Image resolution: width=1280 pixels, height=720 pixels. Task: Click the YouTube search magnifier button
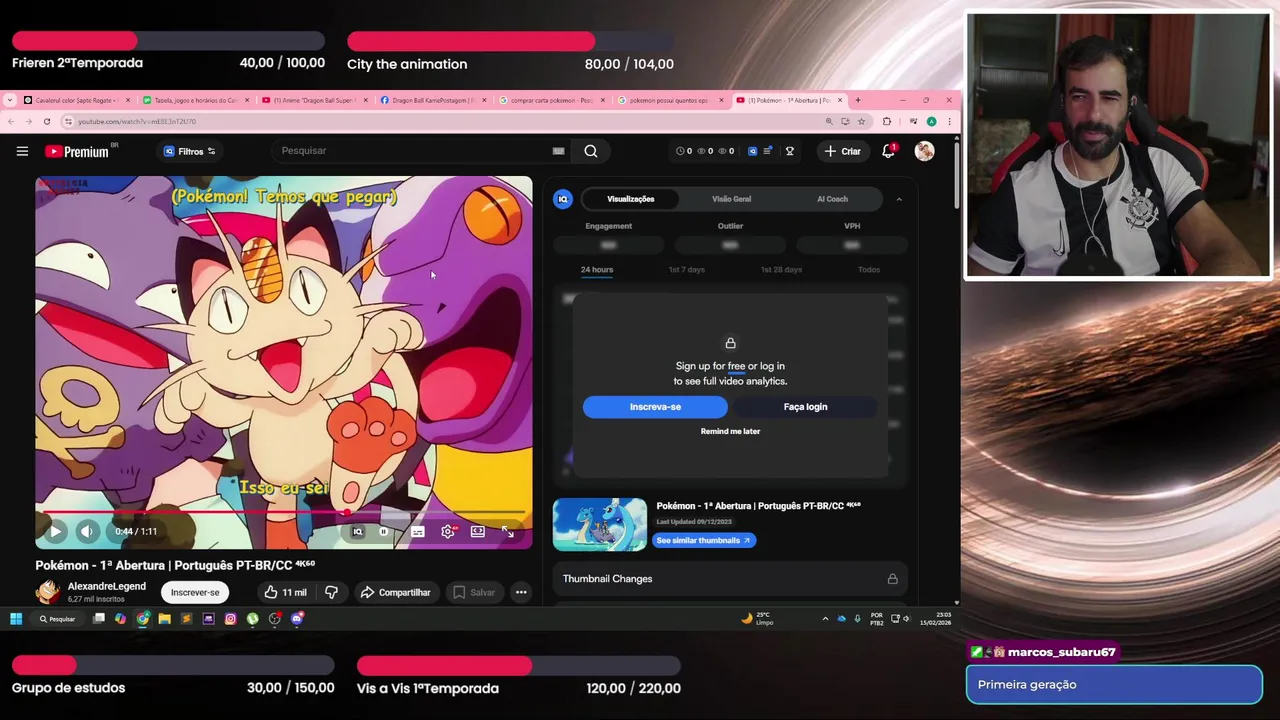[591, 151]
